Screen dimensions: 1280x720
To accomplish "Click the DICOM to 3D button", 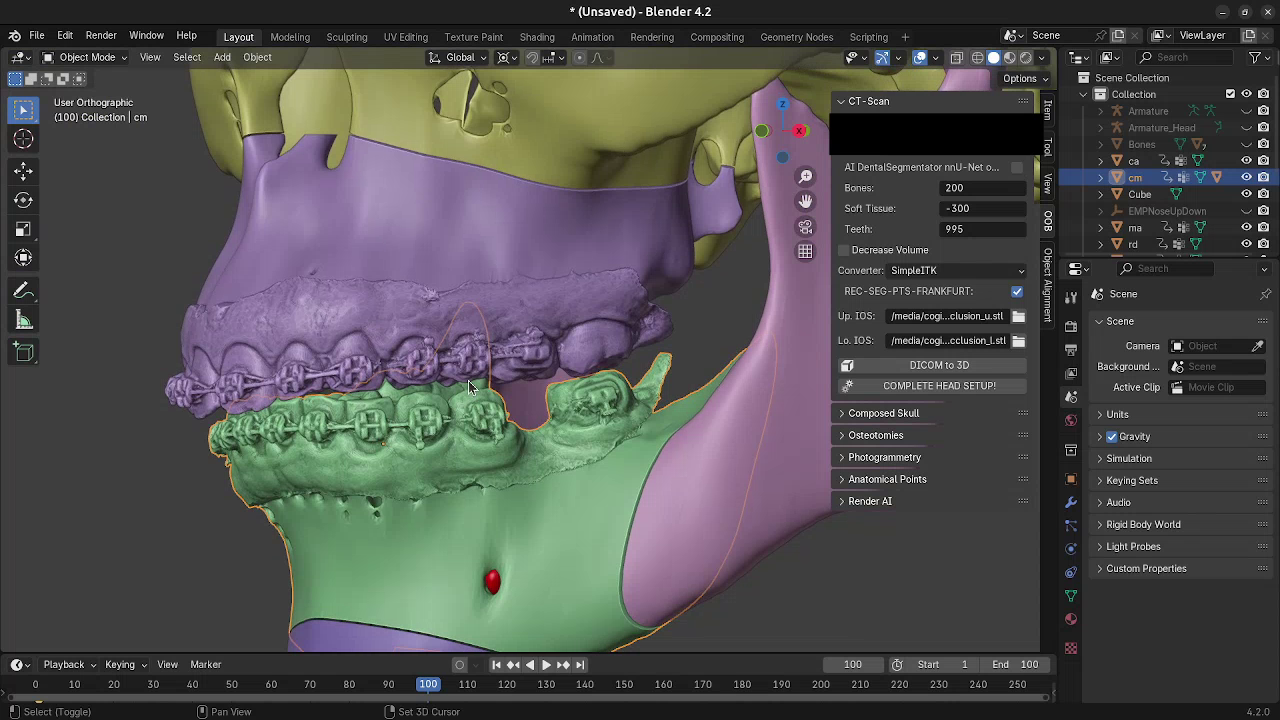I will pyautogui.click(x=930, y=365).
